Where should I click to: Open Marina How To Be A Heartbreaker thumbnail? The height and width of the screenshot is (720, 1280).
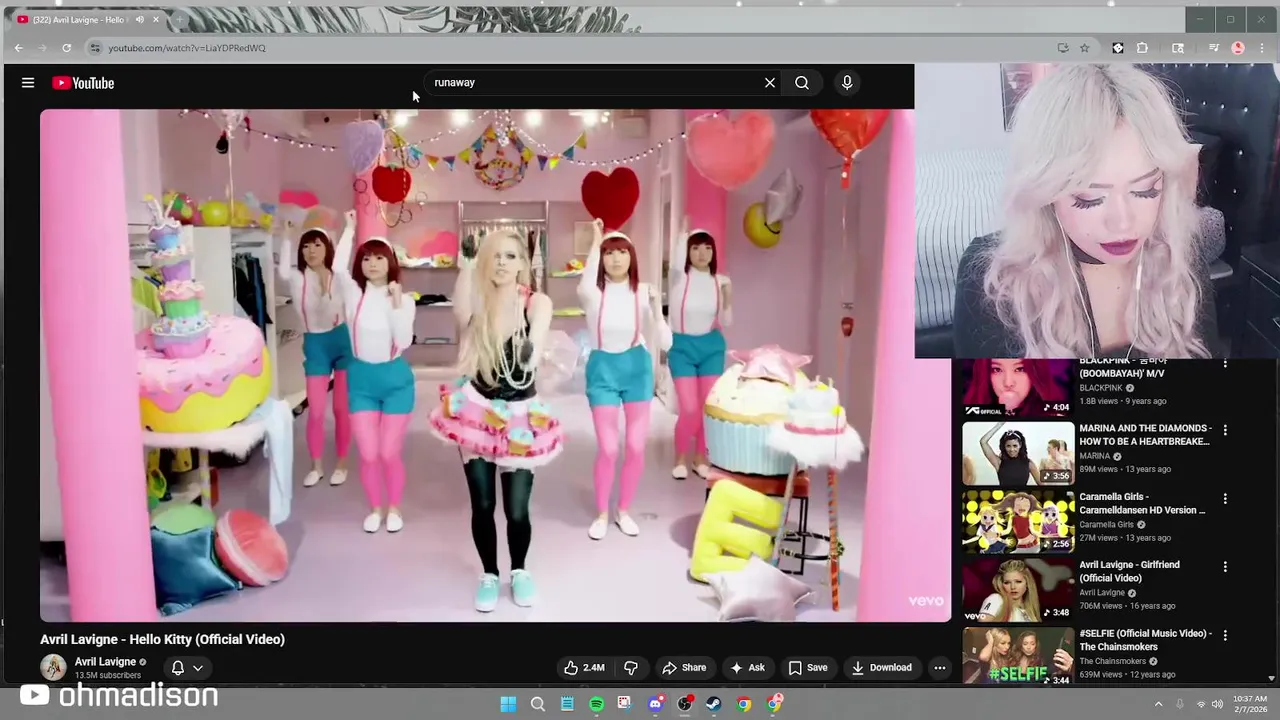click(1018, 454)
